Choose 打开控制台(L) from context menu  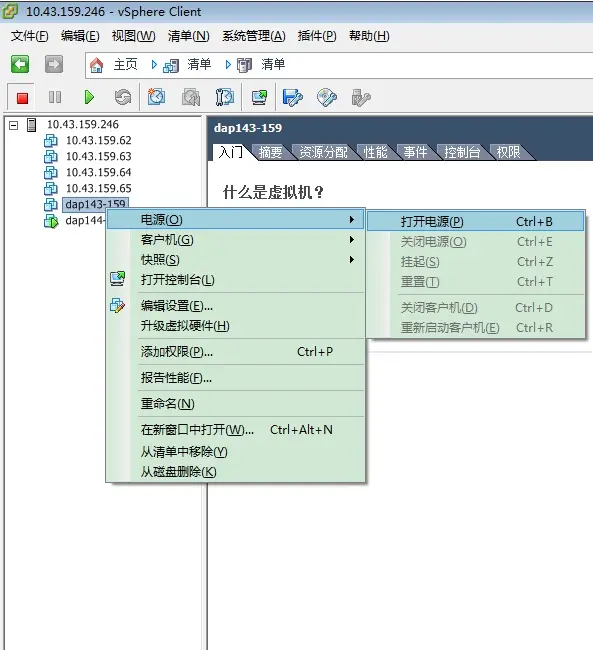[x=236, y=280]
